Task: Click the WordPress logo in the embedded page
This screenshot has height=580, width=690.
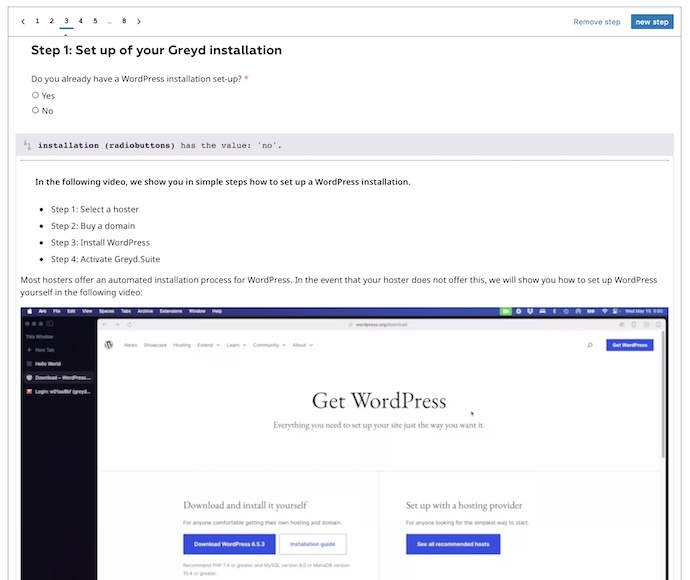Action: [x=109, y=345]
